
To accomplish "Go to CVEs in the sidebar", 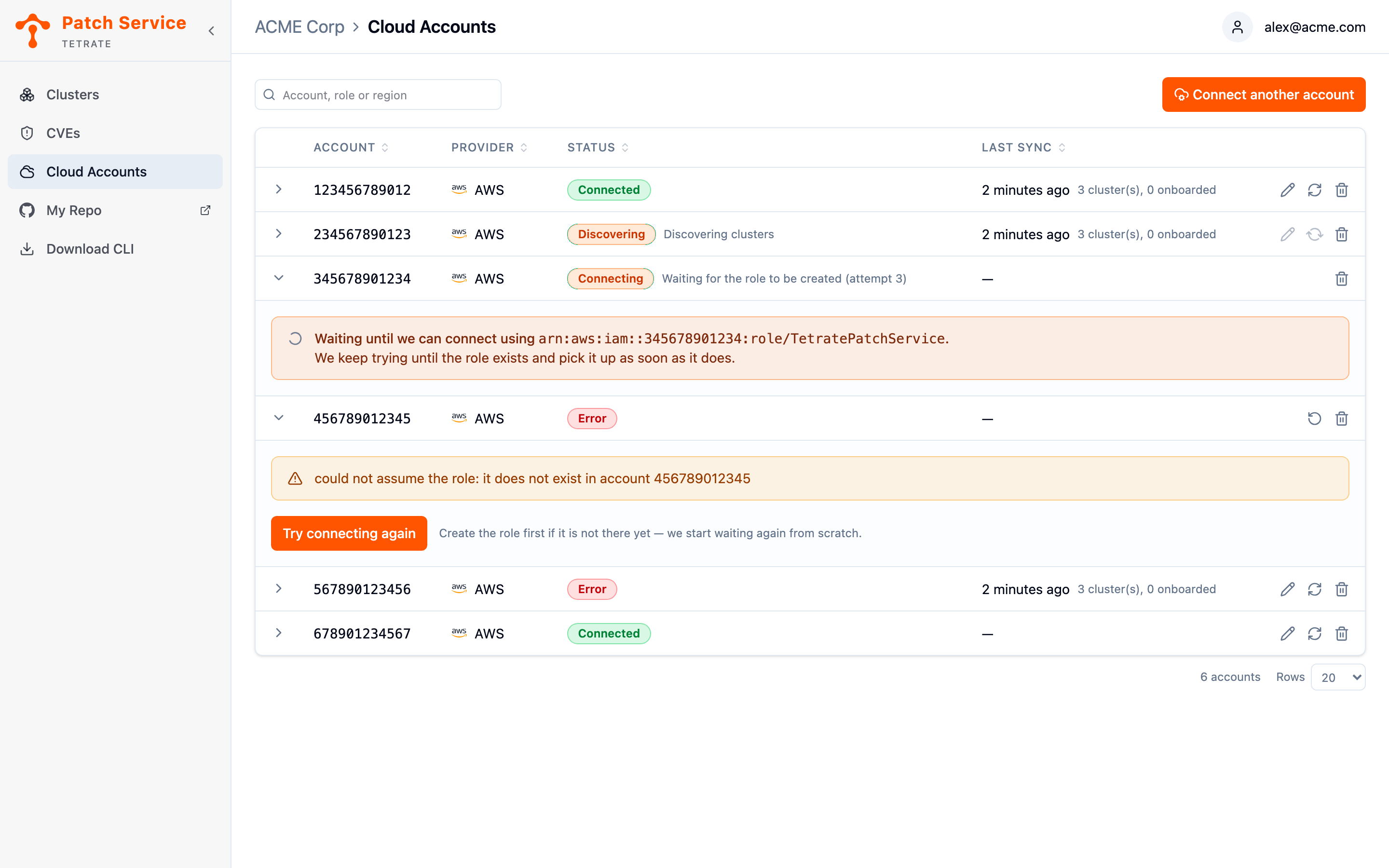I will (x=115, y=133).
